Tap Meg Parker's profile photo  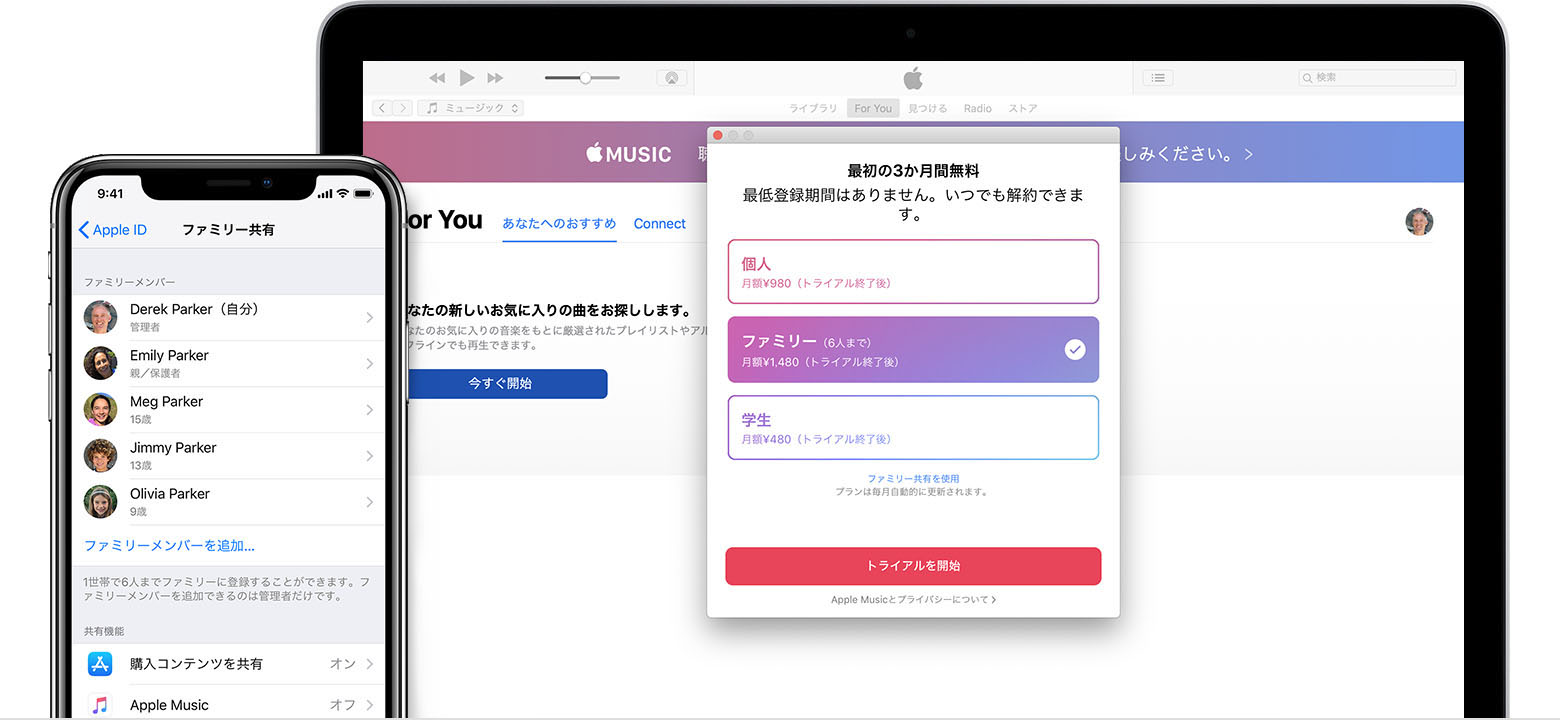pos(101,410)
